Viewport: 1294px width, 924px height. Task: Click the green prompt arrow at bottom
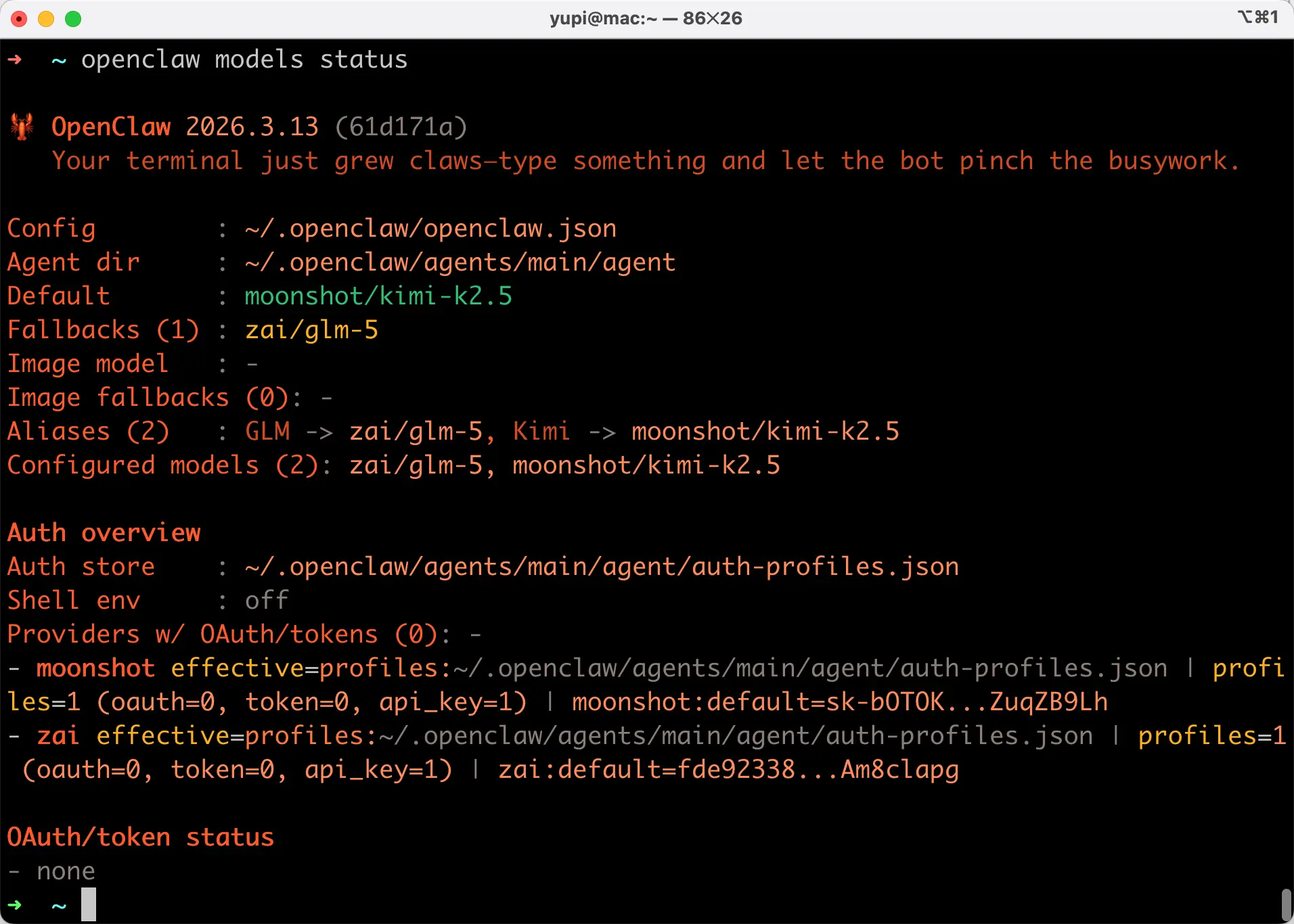[15, 904]
